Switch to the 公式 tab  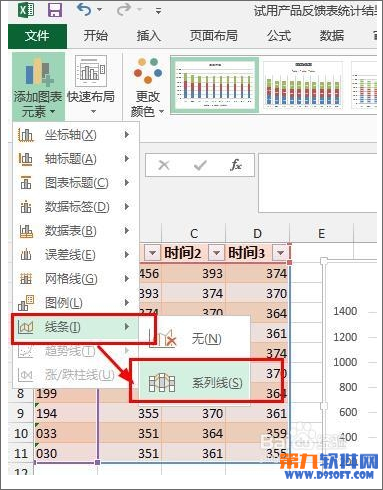(279, 36)
